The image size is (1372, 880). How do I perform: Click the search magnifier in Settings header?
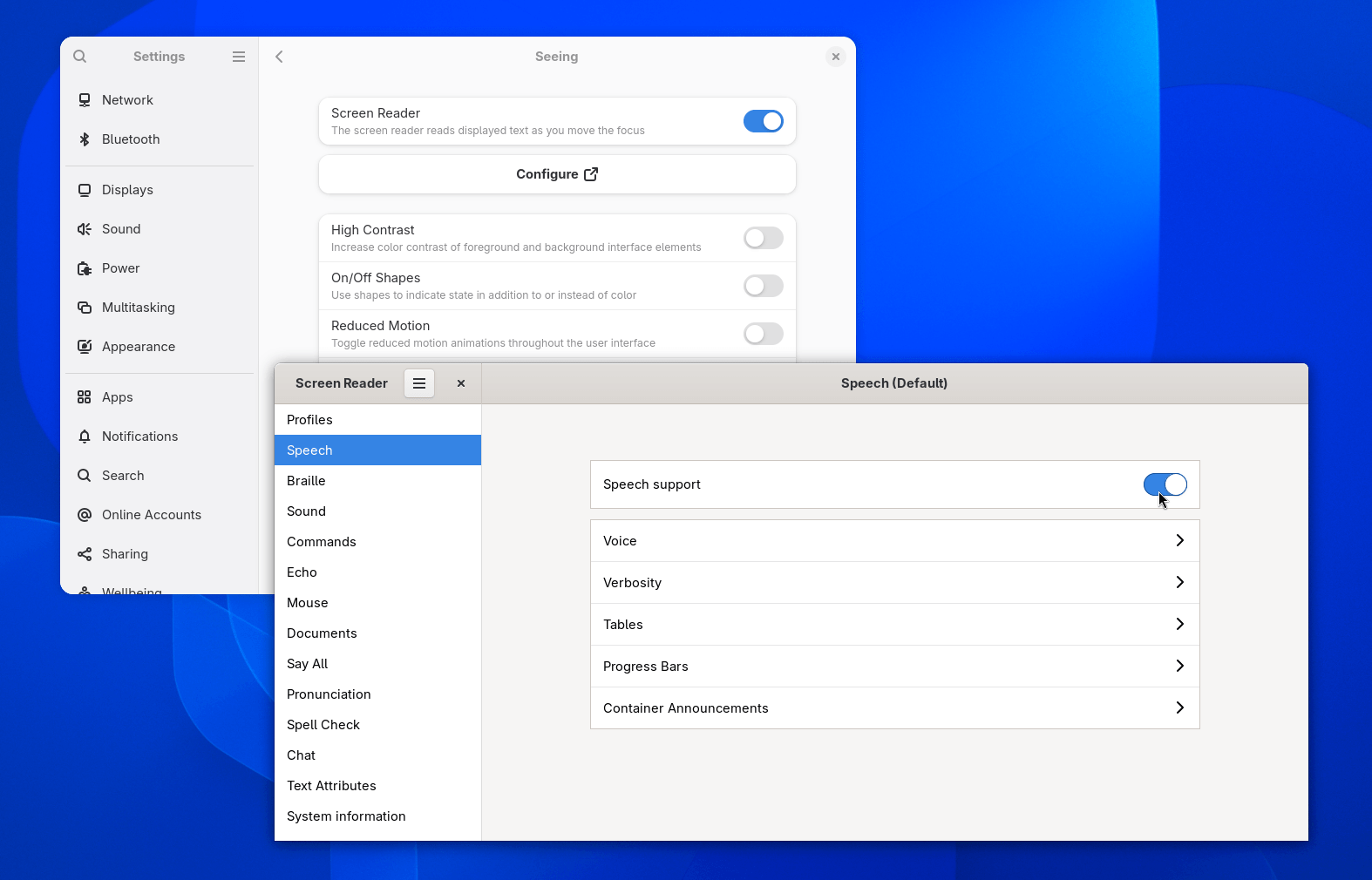[79, 57]
